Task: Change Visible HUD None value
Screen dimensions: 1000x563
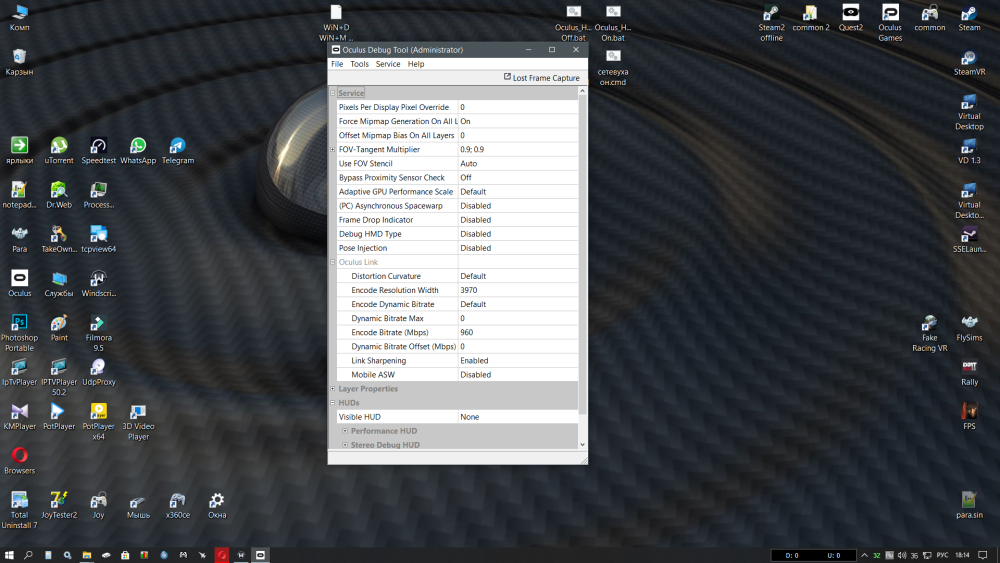Action: pos(518,417)
